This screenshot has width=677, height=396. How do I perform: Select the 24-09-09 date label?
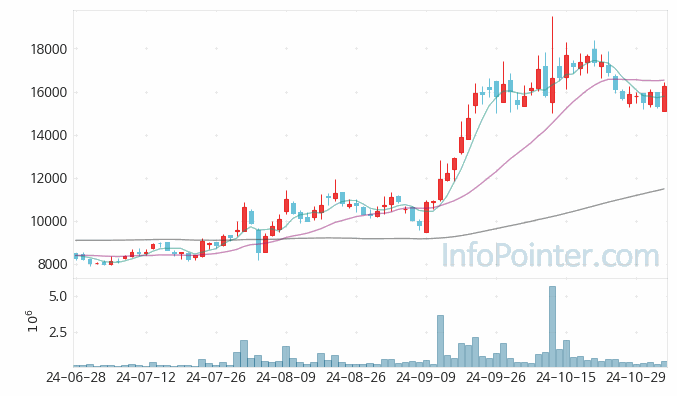(426, 377)
